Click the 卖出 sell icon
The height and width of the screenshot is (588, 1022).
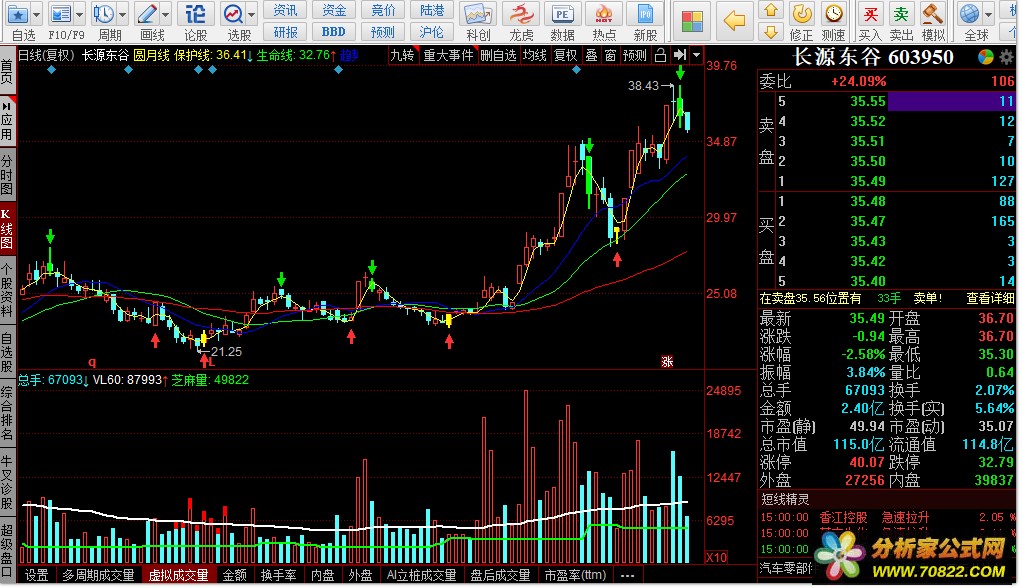pos(901,14)
